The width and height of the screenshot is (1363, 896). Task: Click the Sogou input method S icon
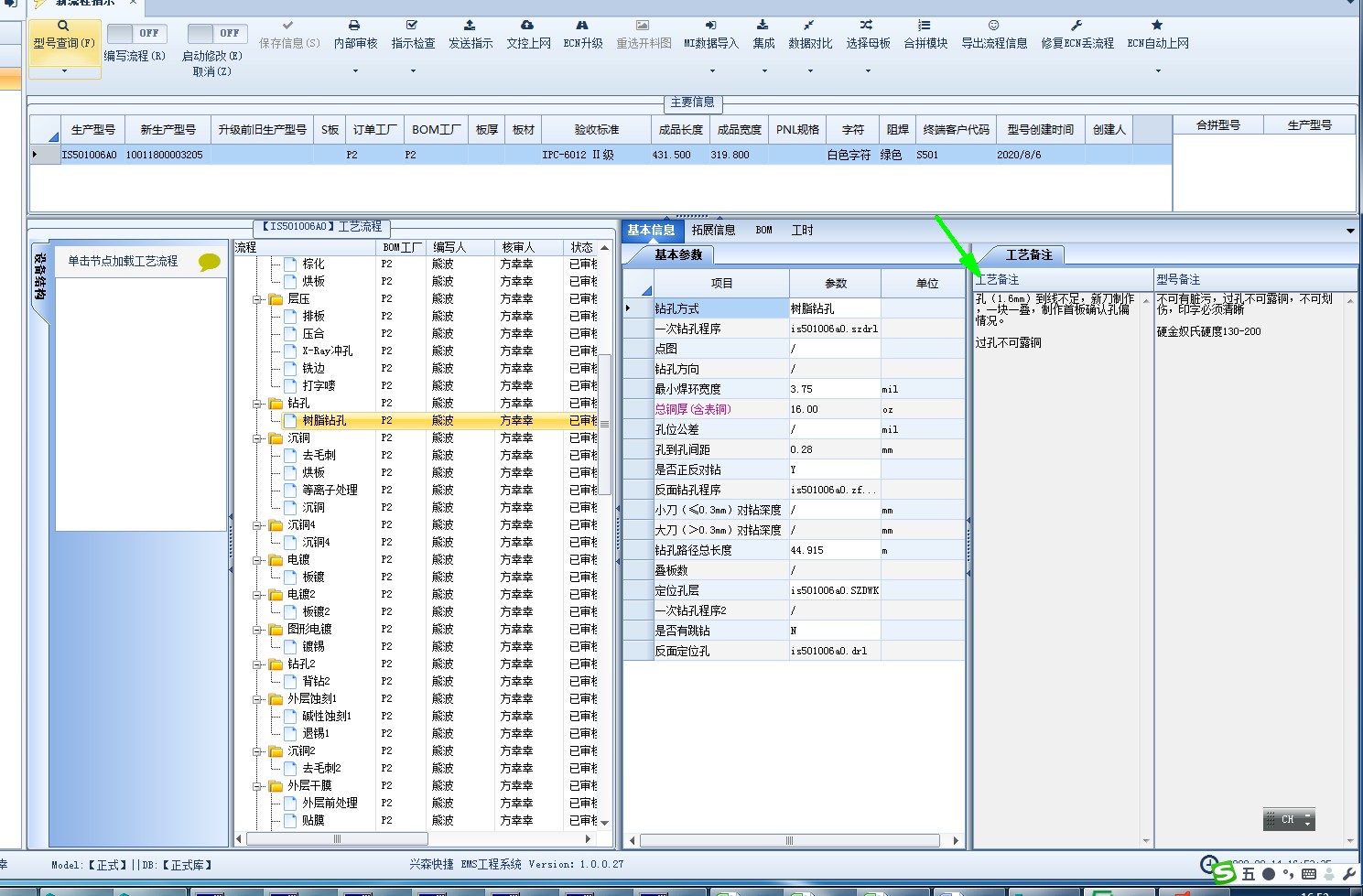[1224, 874]
